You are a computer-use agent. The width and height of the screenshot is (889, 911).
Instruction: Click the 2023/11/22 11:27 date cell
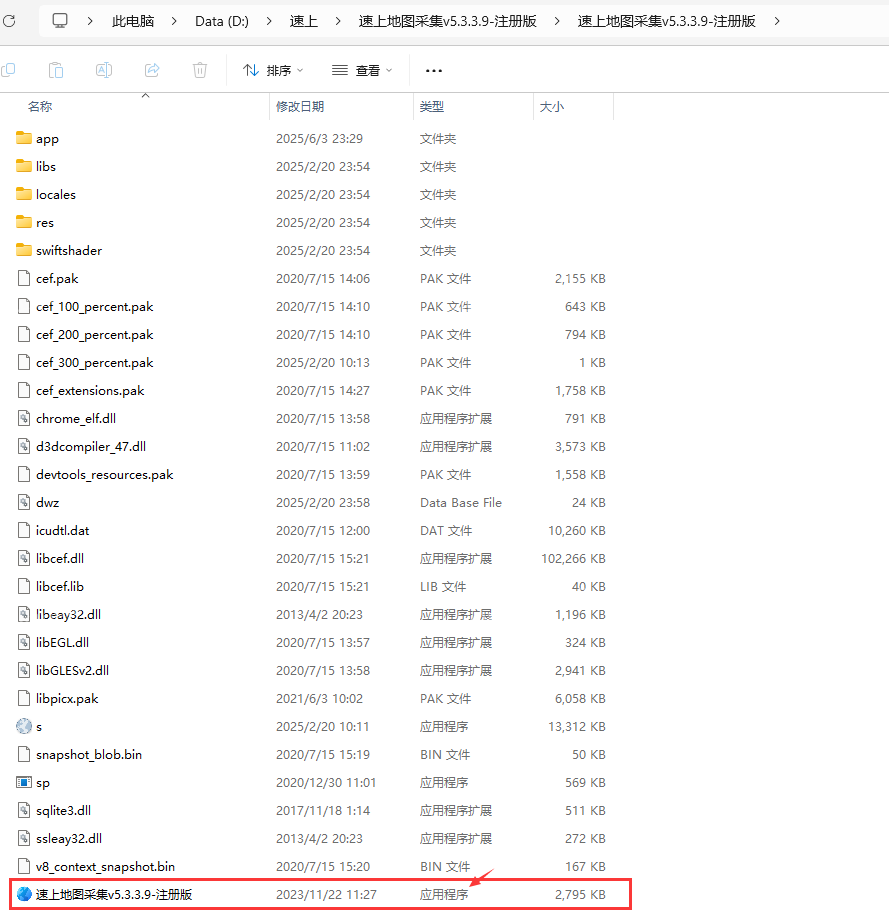tap(326, 895)
